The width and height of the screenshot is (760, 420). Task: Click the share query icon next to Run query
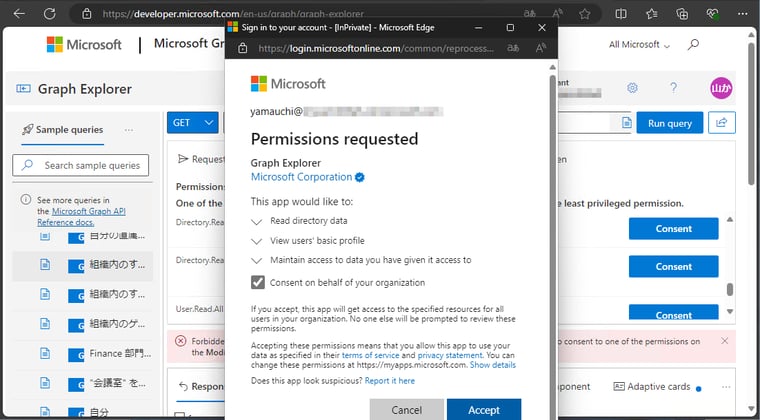click(x=722, y=123)
